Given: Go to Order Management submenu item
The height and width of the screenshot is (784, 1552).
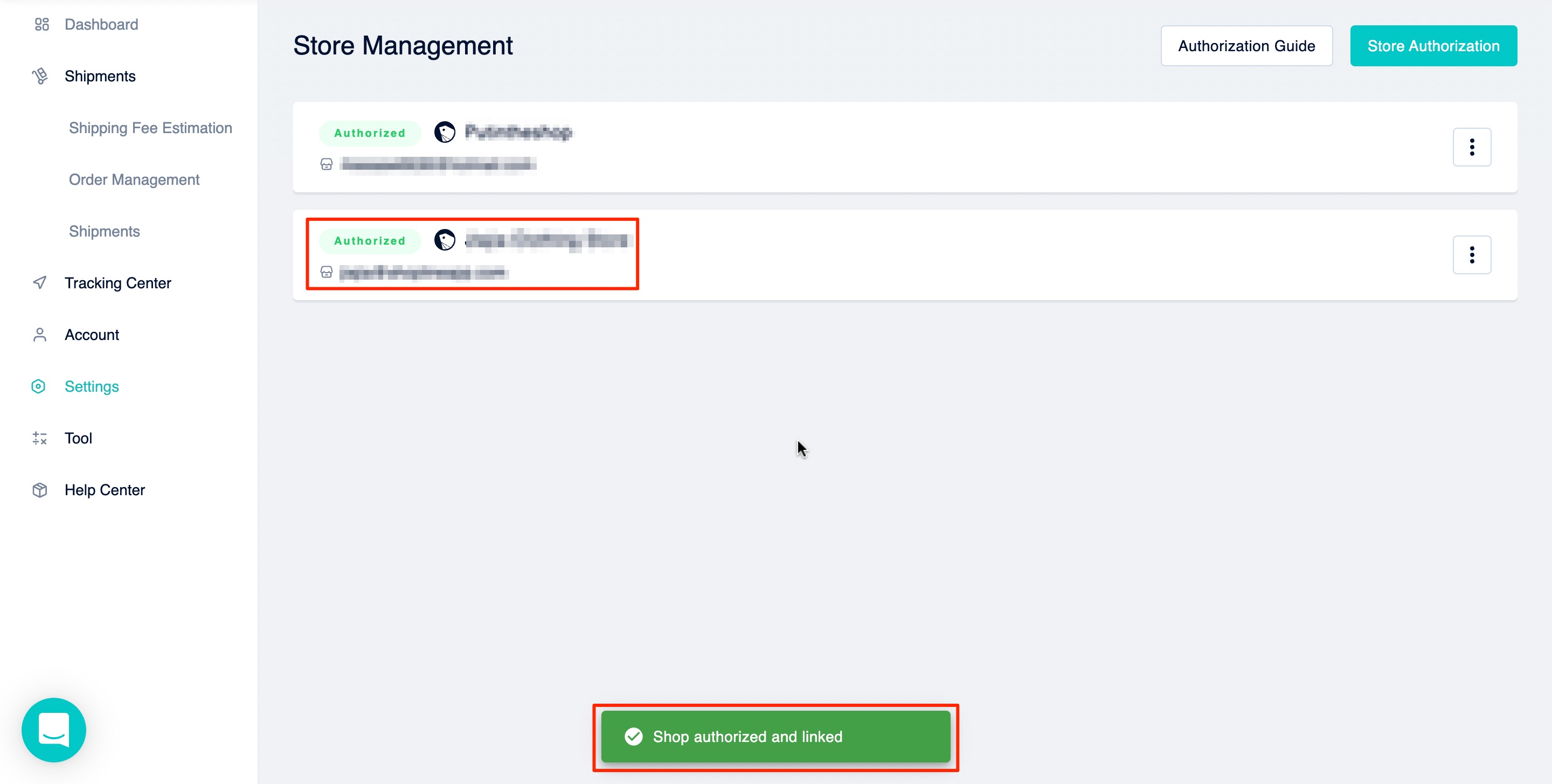Looking at the screenshot, I should click(x=134, y=179).
